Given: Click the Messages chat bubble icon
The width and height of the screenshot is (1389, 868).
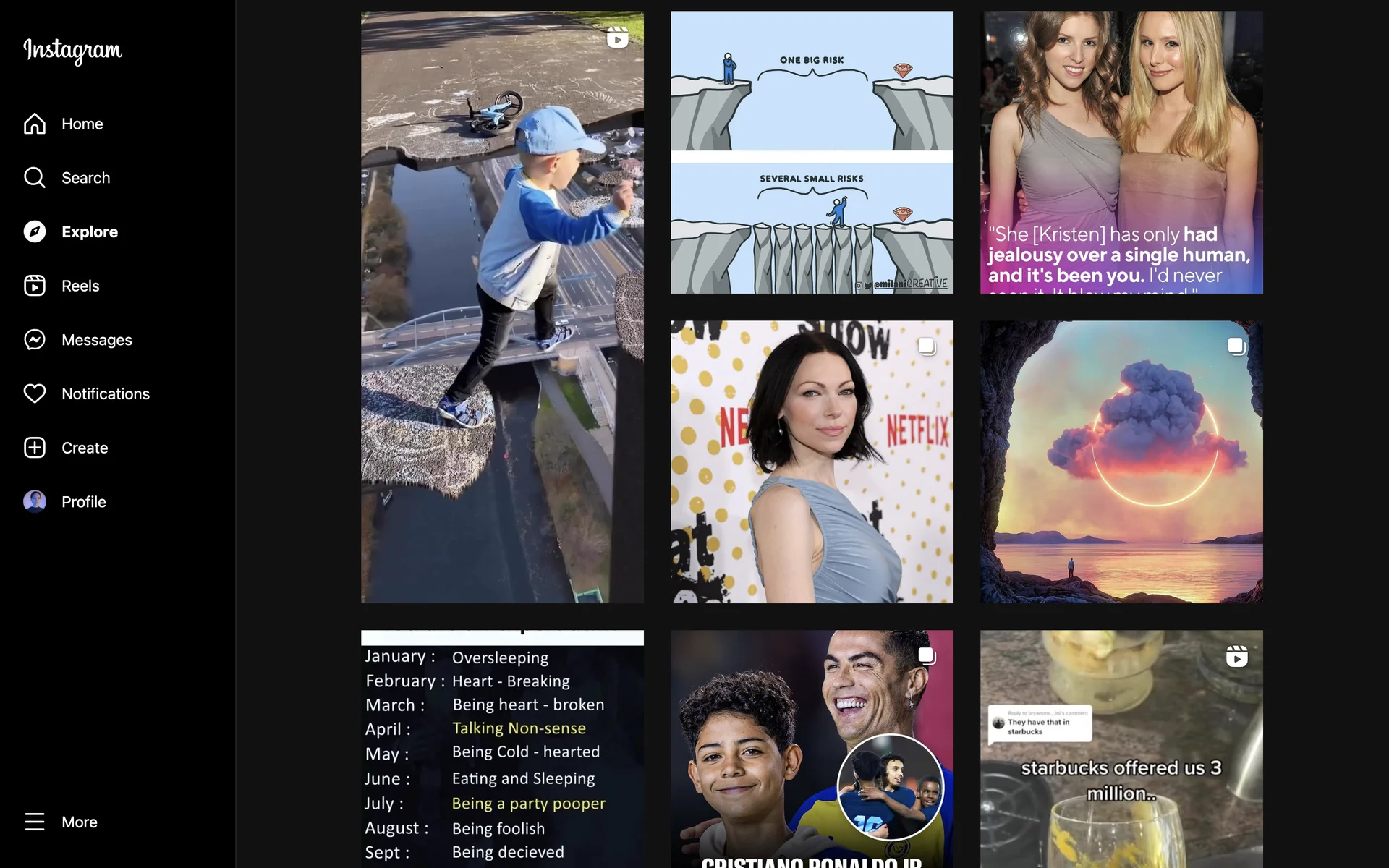Looking at the screenshot, I should [x=34, y=339].
